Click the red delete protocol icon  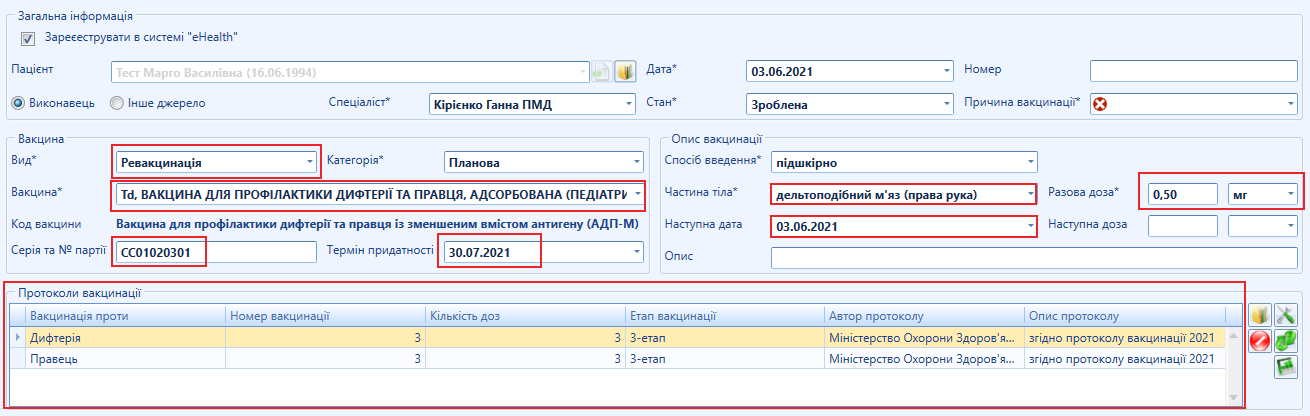point(1260,341)
